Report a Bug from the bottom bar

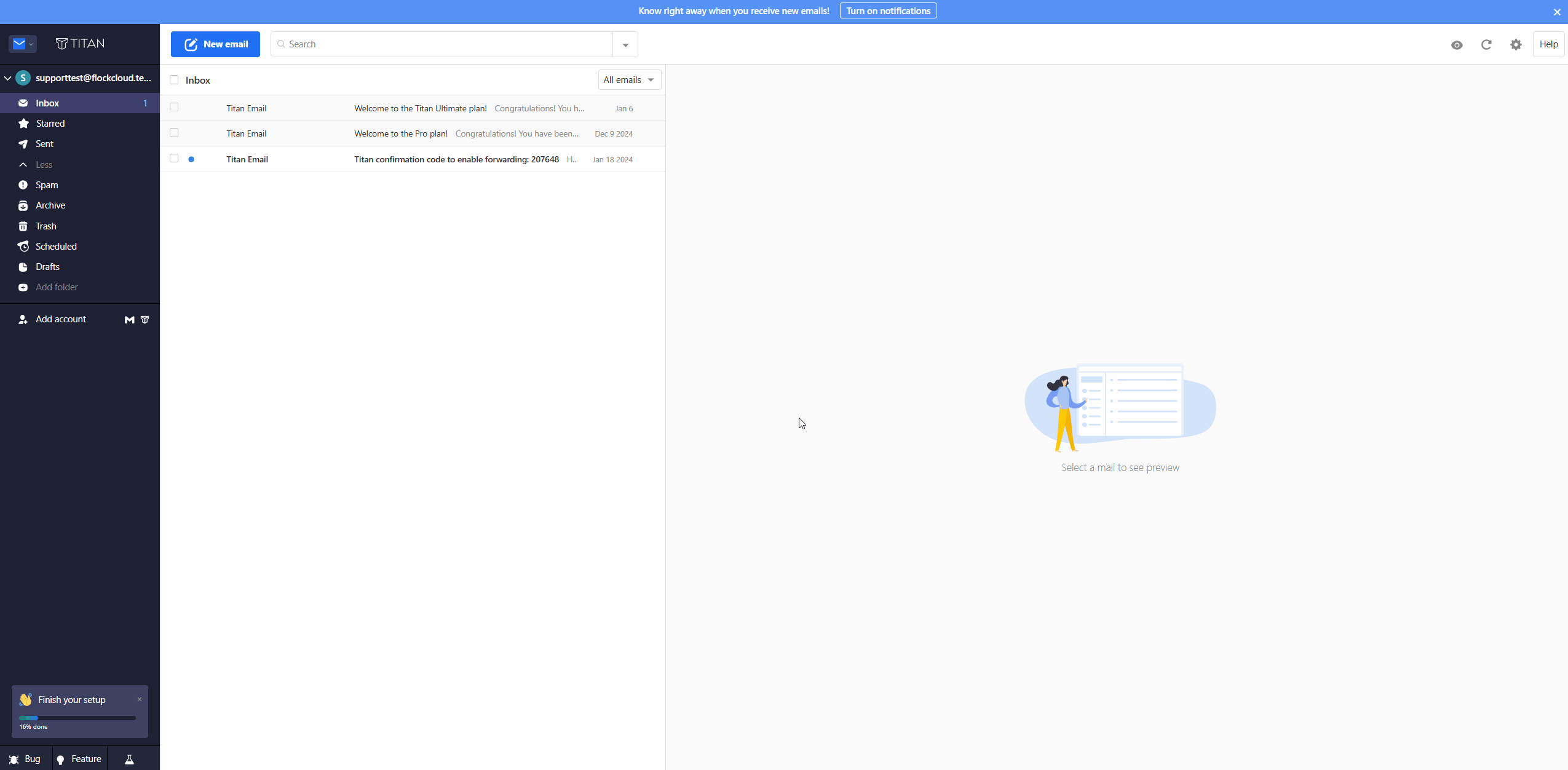point(25,758)
